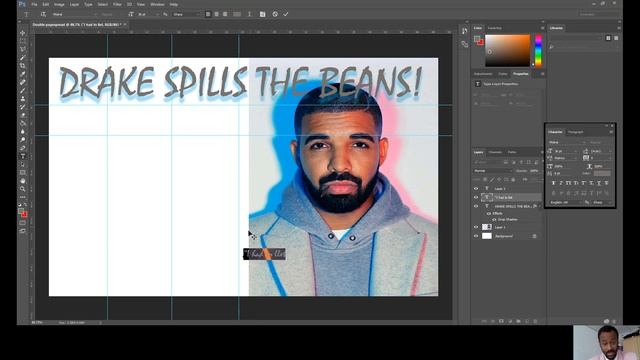640x360 pixels.
Task: Select the Crop tool
Action: 22,65
